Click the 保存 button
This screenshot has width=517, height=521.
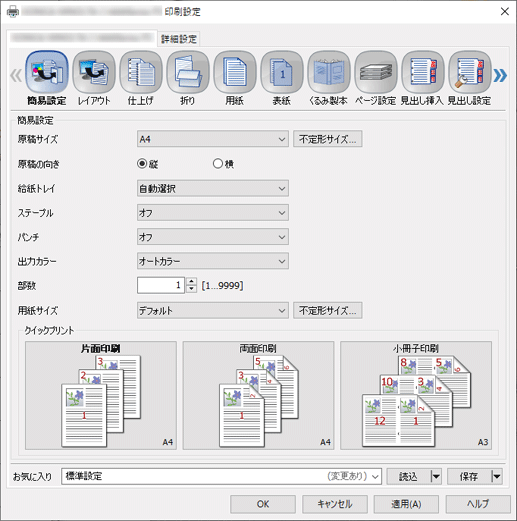click(469, 476)
